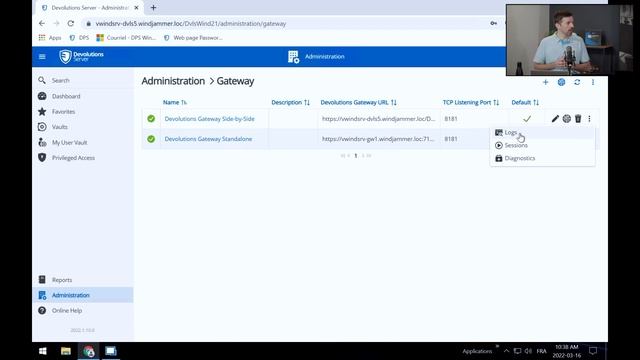Delete the Side-by-Side gateway with trash icon

(578, 119)
